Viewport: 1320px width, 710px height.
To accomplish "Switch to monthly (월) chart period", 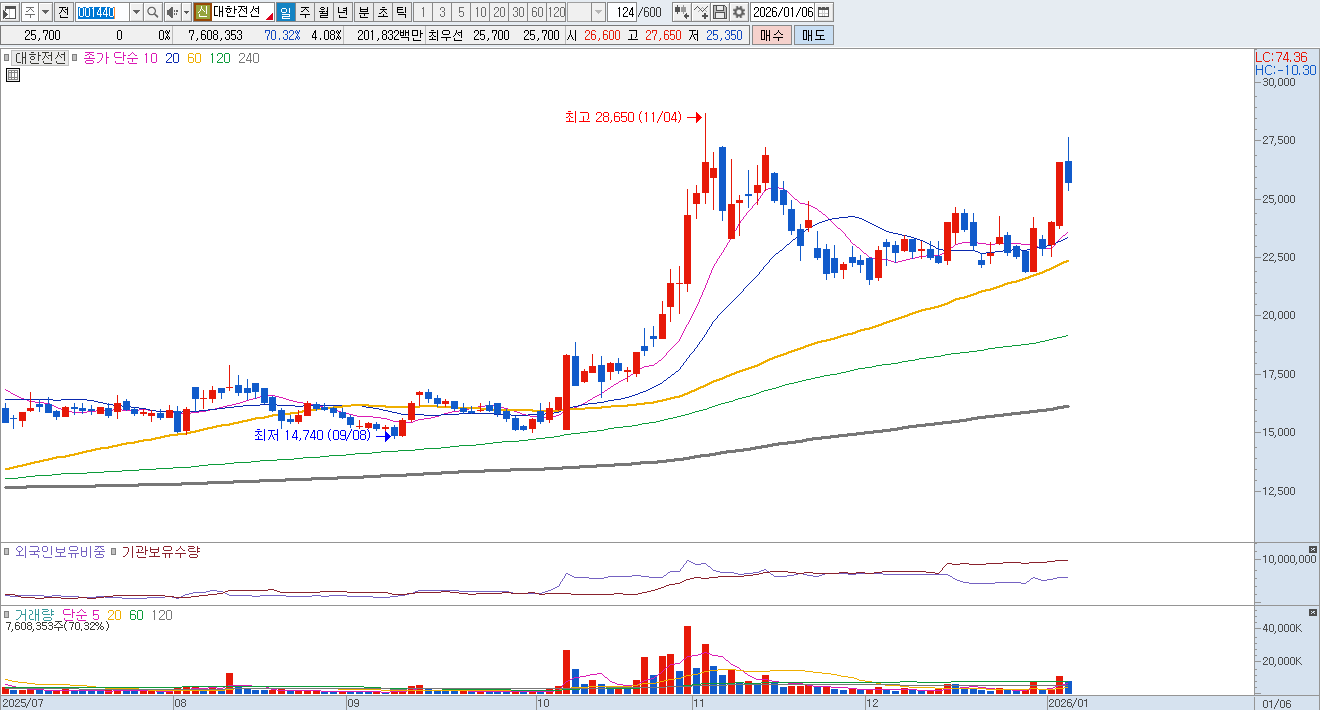I will (x=324, y=12).
